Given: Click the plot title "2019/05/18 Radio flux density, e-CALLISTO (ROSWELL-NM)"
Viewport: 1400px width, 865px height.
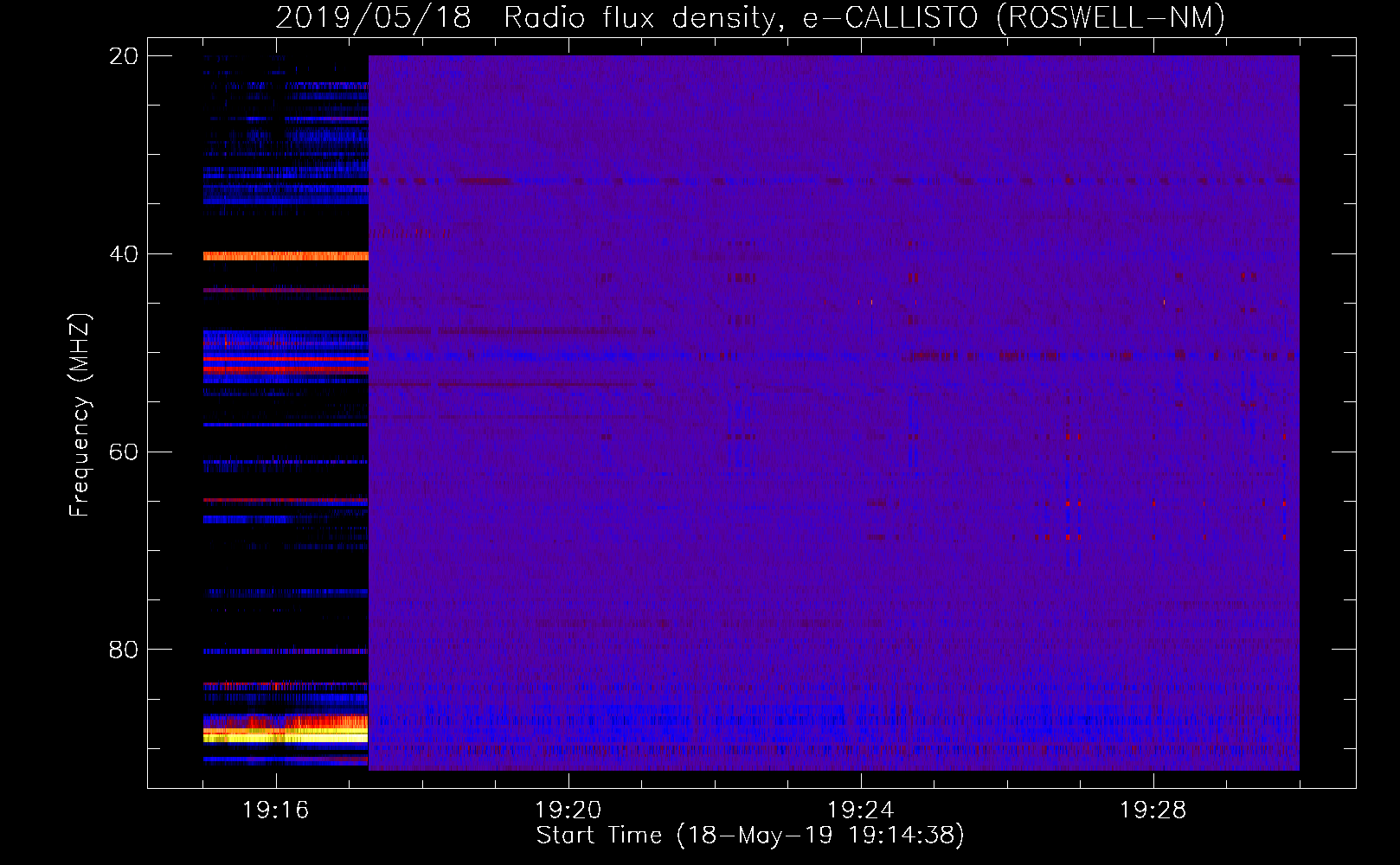Looking at the screenshot, I should (750, 17).
